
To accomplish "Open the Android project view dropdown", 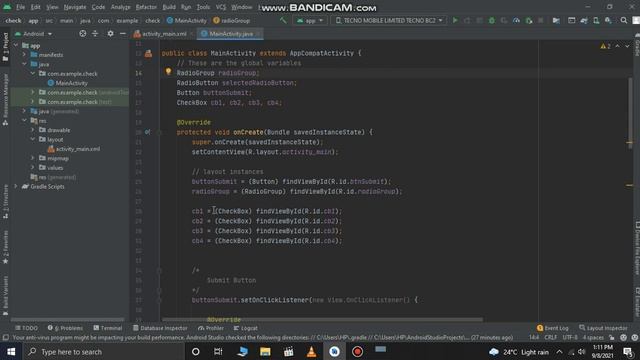I will pyautogui.click(x=33, y=33).
